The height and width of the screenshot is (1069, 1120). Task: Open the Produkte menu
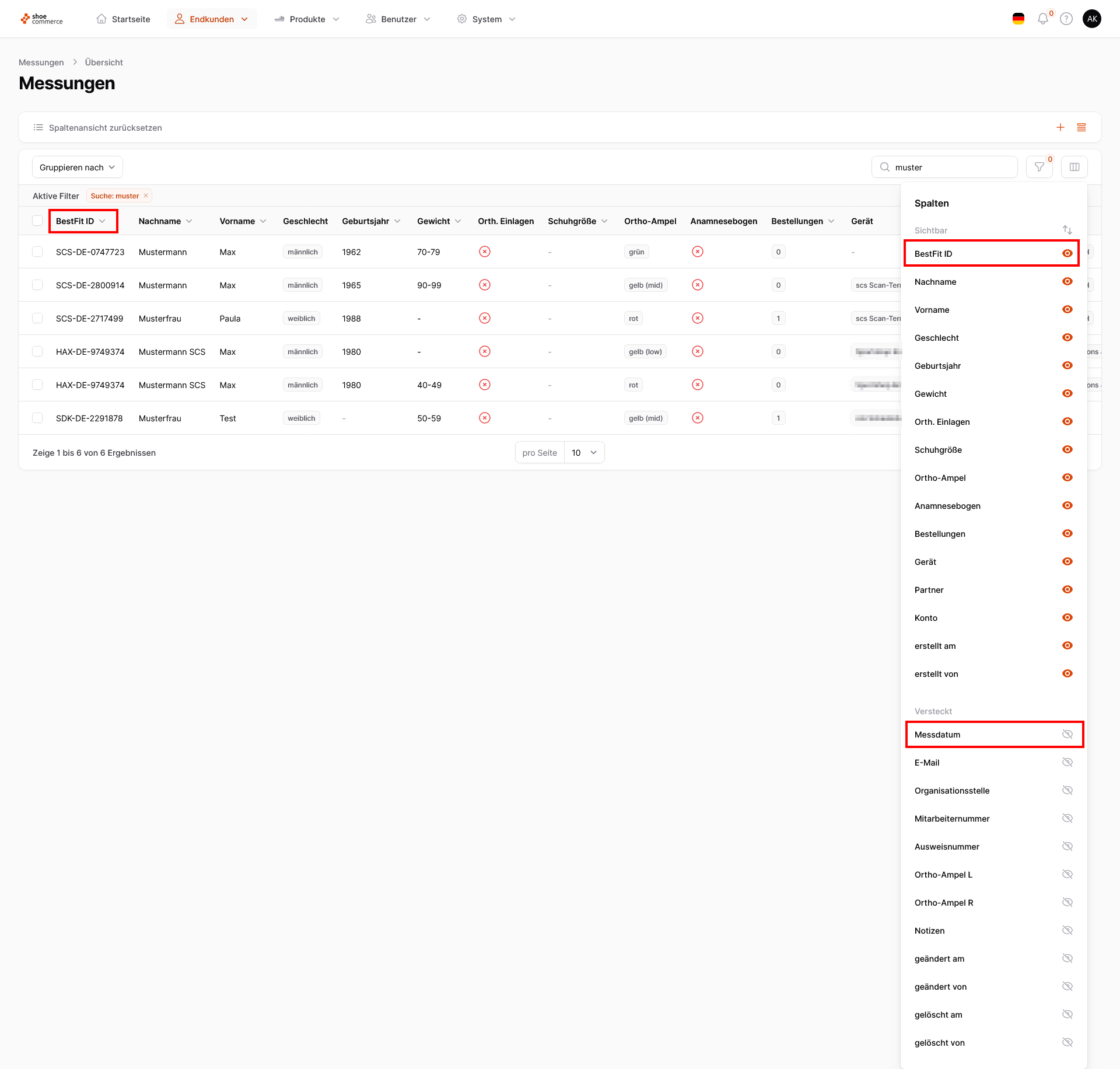coord(307,19)
